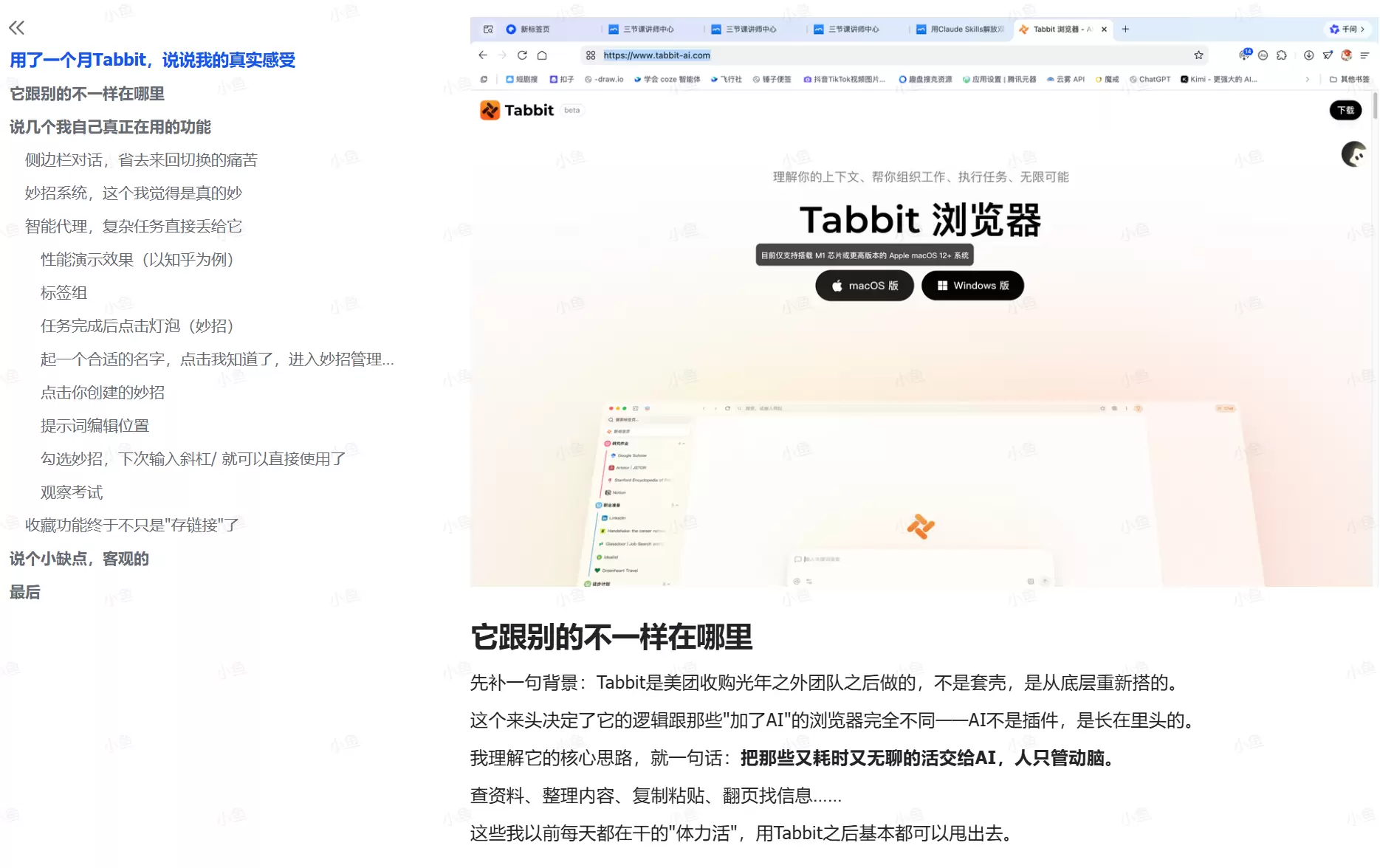Expand the bookmarks bar overflow chevron
This screenshot has width=1380, height=868.
[x=1308, y=79]
